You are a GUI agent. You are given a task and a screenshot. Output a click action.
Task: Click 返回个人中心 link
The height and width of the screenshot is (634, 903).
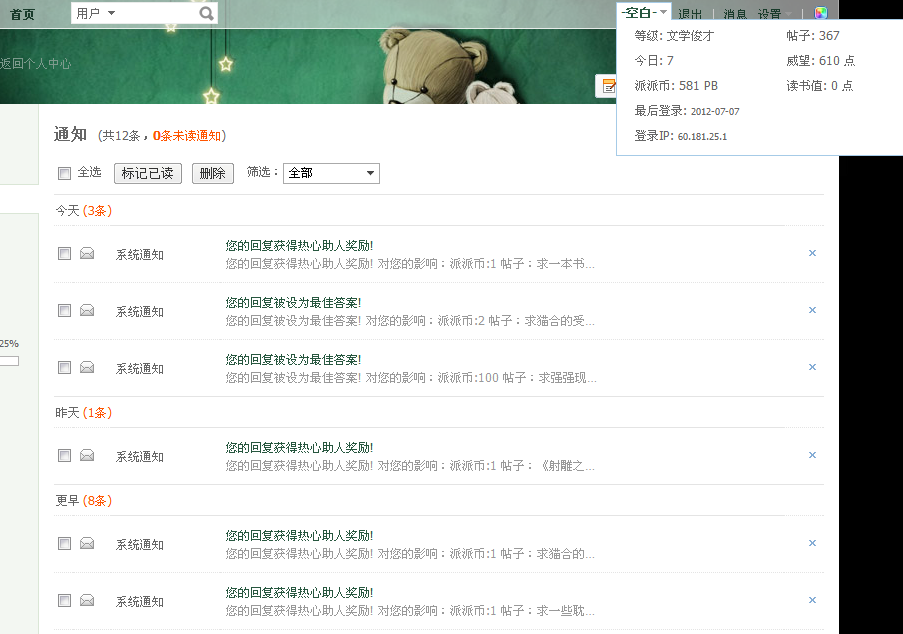pyautogui.click(x=36, y=64)
